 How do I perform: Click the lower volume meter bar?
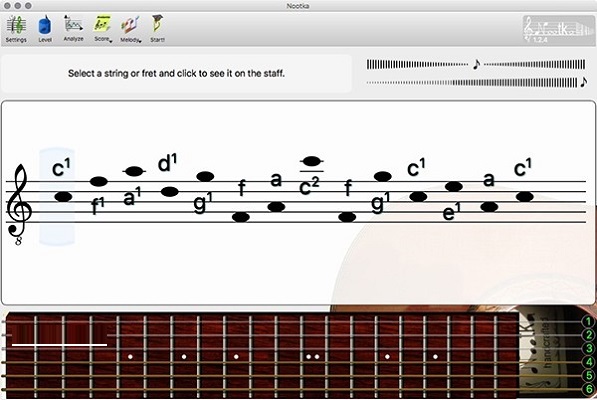point(472,83)
